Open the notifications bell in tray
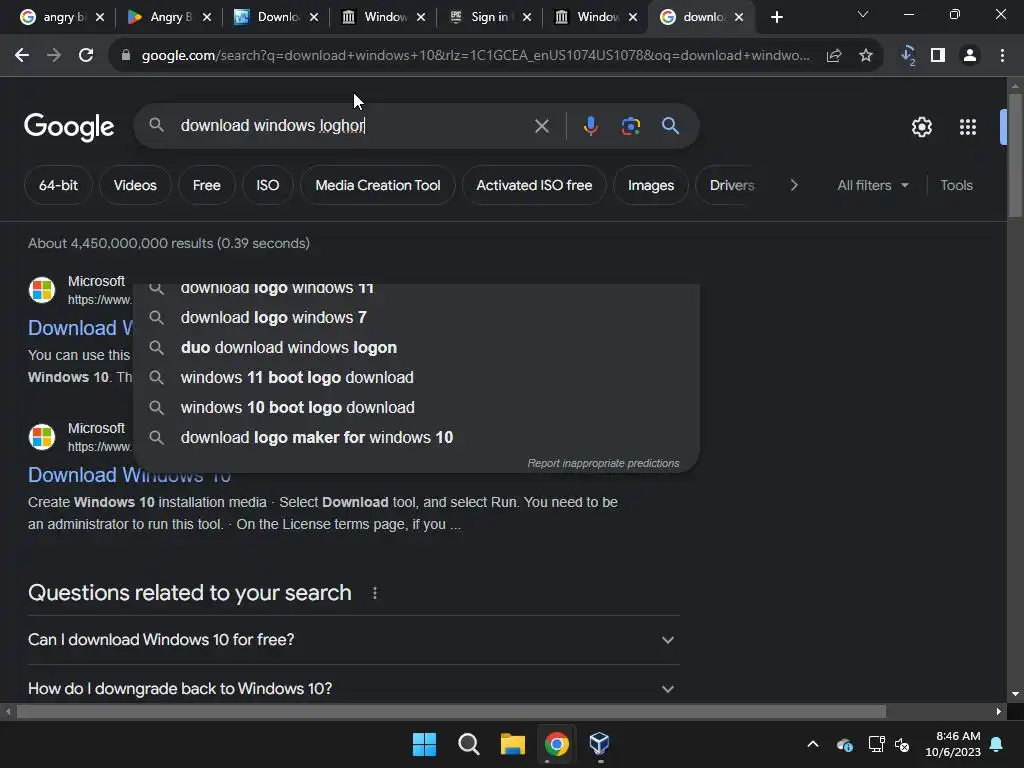The image size is (1024, 768). (997, 744)
